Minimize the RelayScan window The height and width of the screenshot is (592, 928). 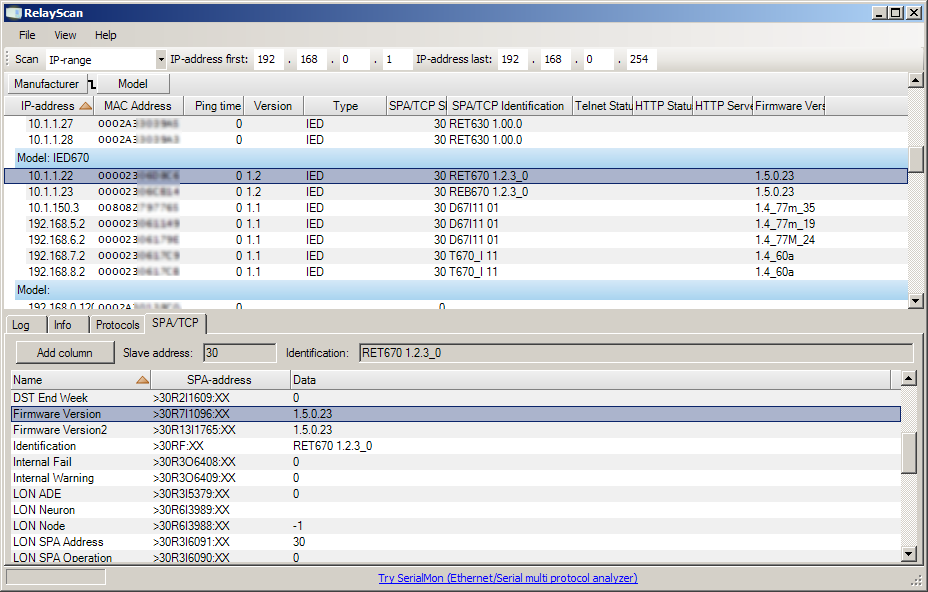880,13
